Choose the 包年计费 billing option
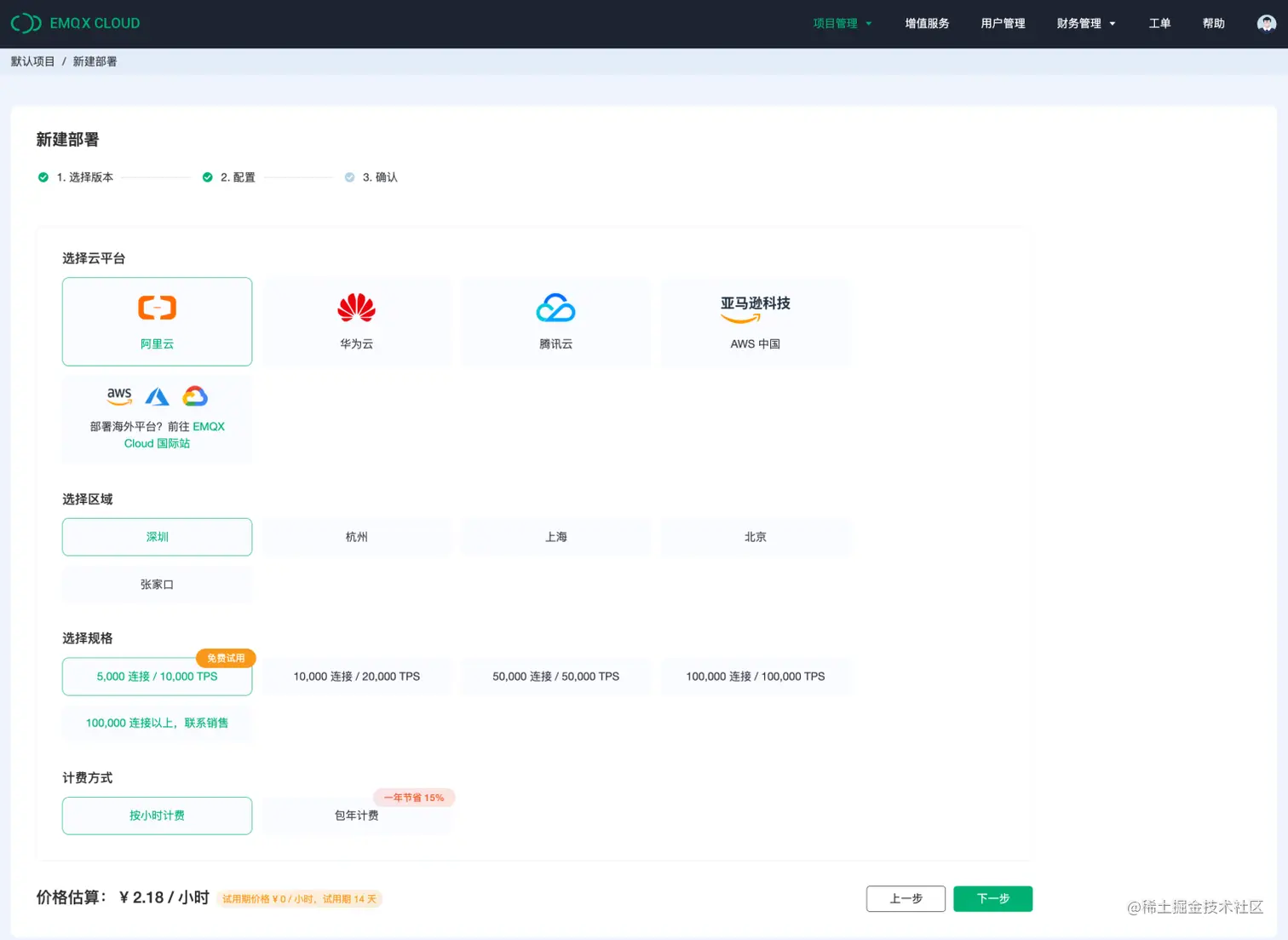Screen dimensions: 1288x940 coord(356,816)
